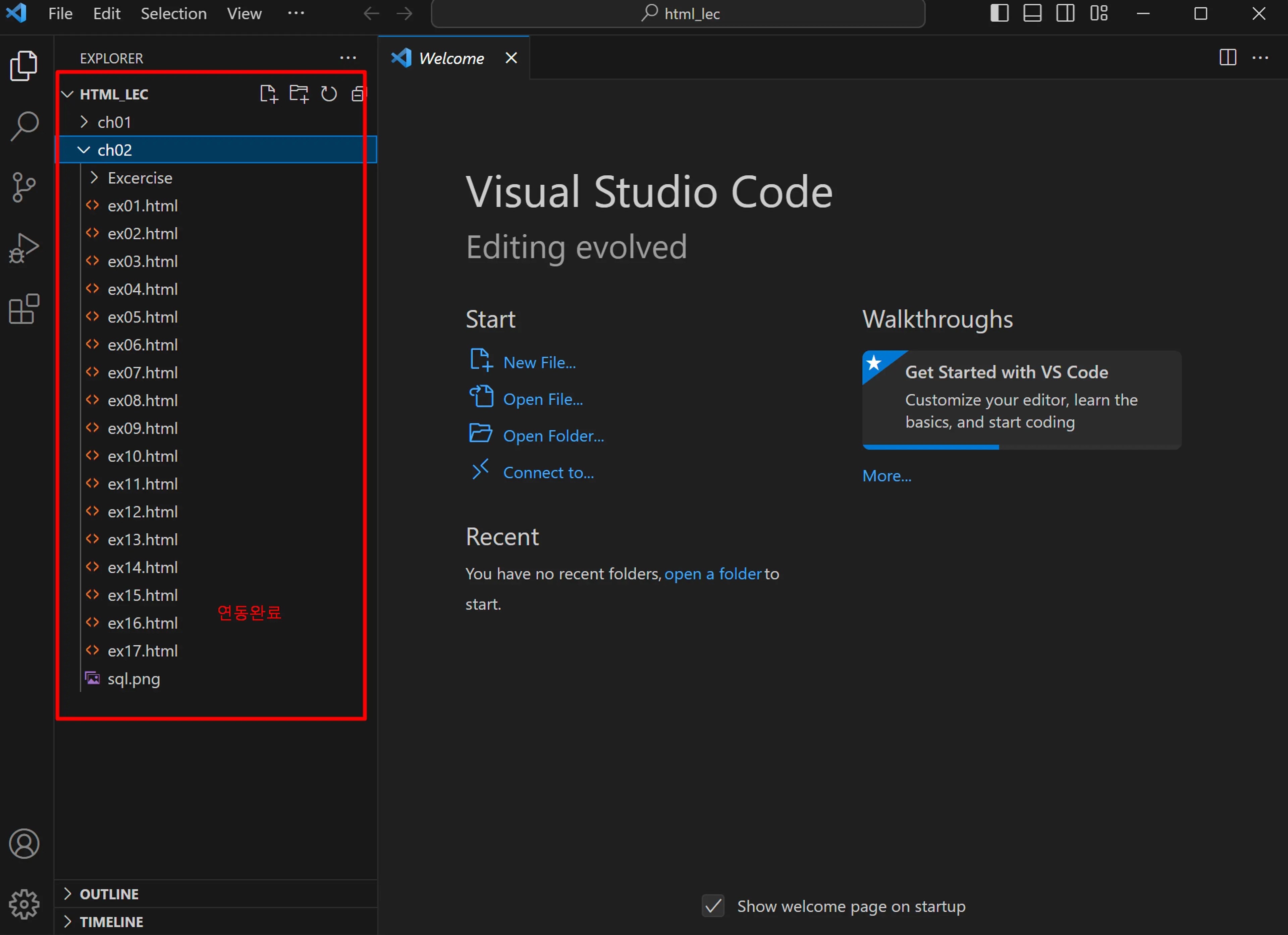Open the Selection menu
Screen dimensions: 1288x935
click(x=174, y=14)
